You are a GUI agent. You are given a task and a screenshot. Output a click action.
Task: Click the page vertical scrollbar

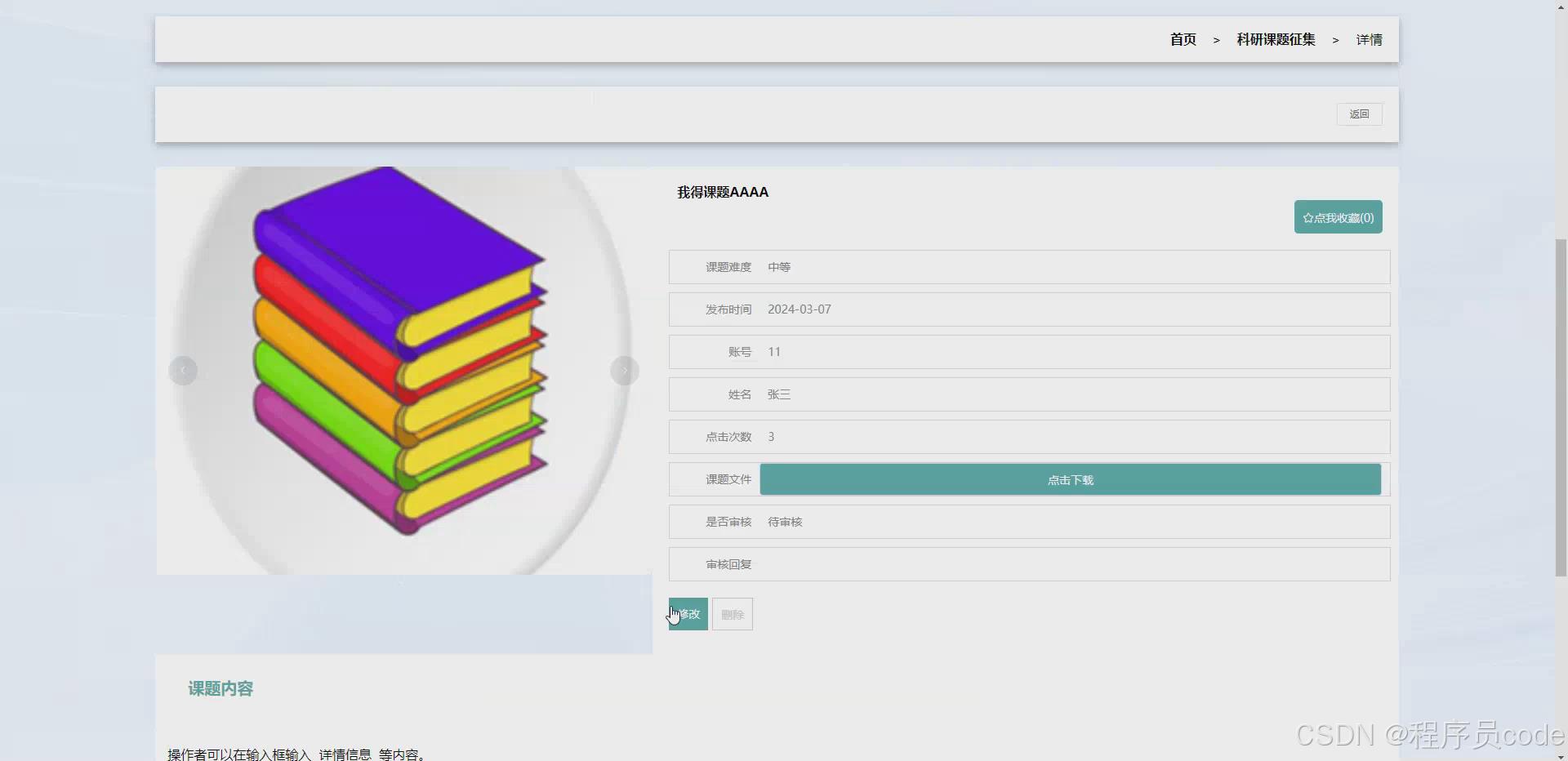coord(1561,407)
